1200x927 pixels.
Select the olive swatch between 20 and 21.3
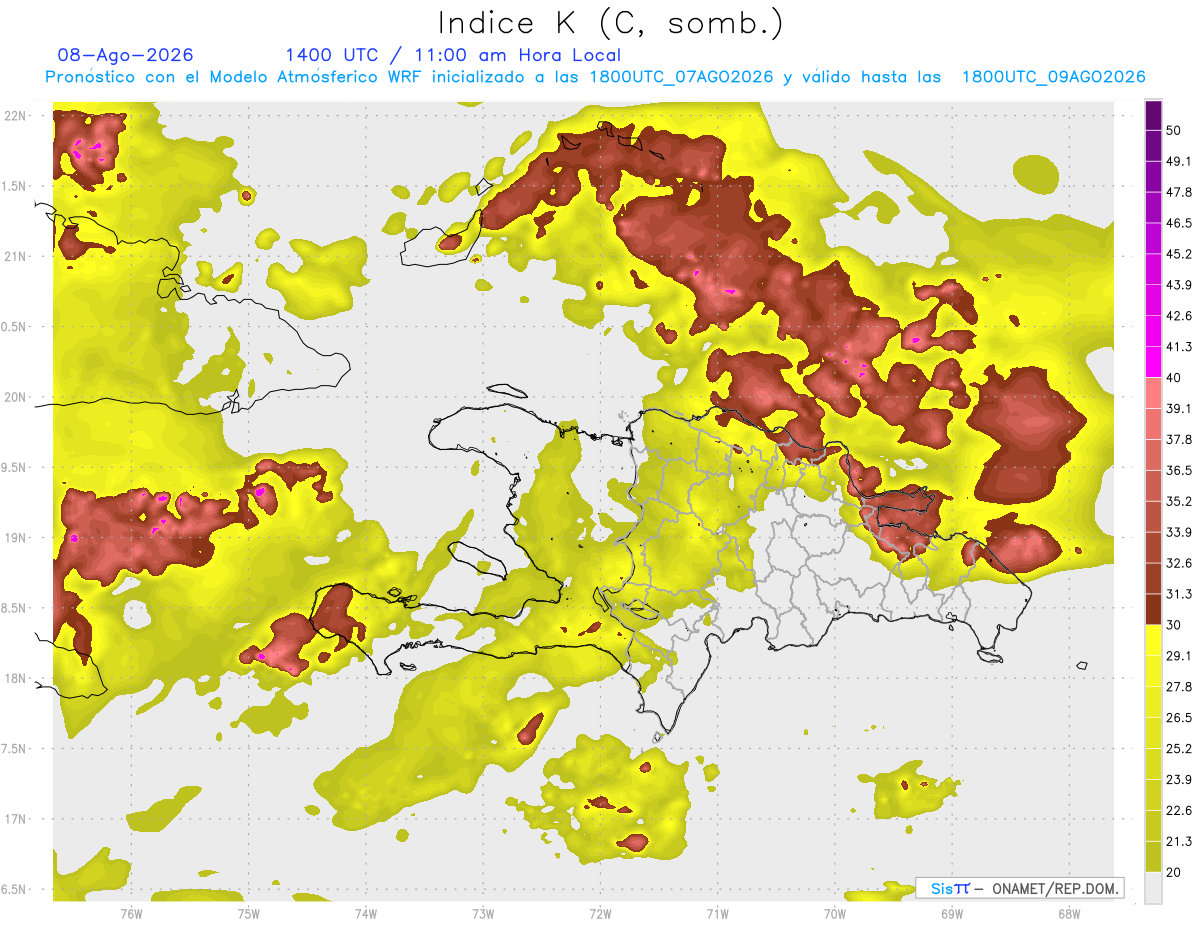point(1153,858)
